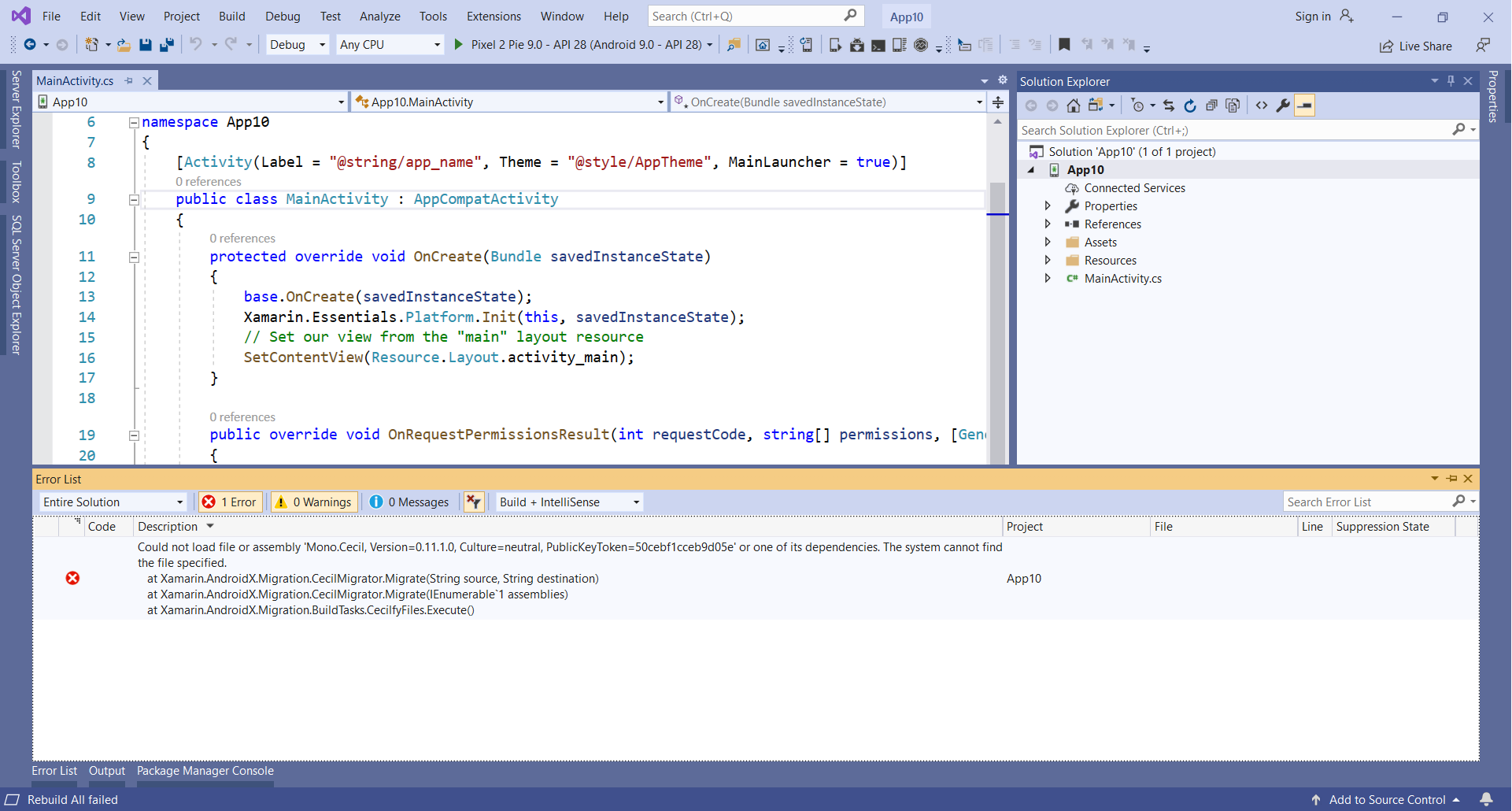Toggle the 0 Warnings filter button
The height and width of the screenshot is (811, 1512).
point(313,502)
